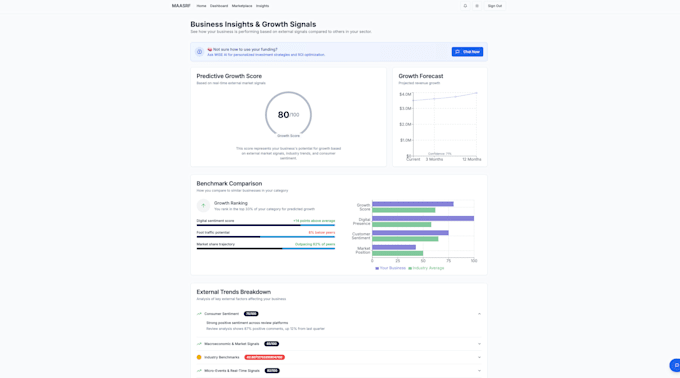680x378 pixels.
Task: Click the Growth Ranking up-arrow icon
Action: tap(203, 205)
